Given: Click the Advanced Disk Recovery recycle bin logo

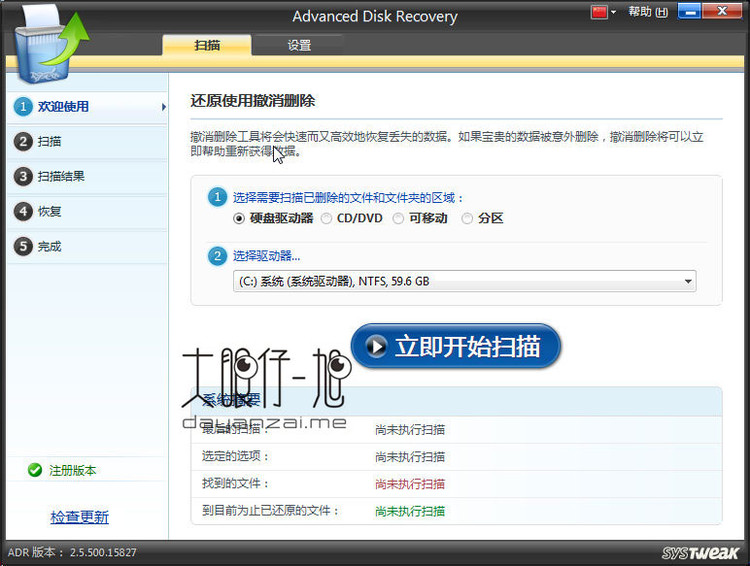Looking at the screenshot, I should point(50,44).
